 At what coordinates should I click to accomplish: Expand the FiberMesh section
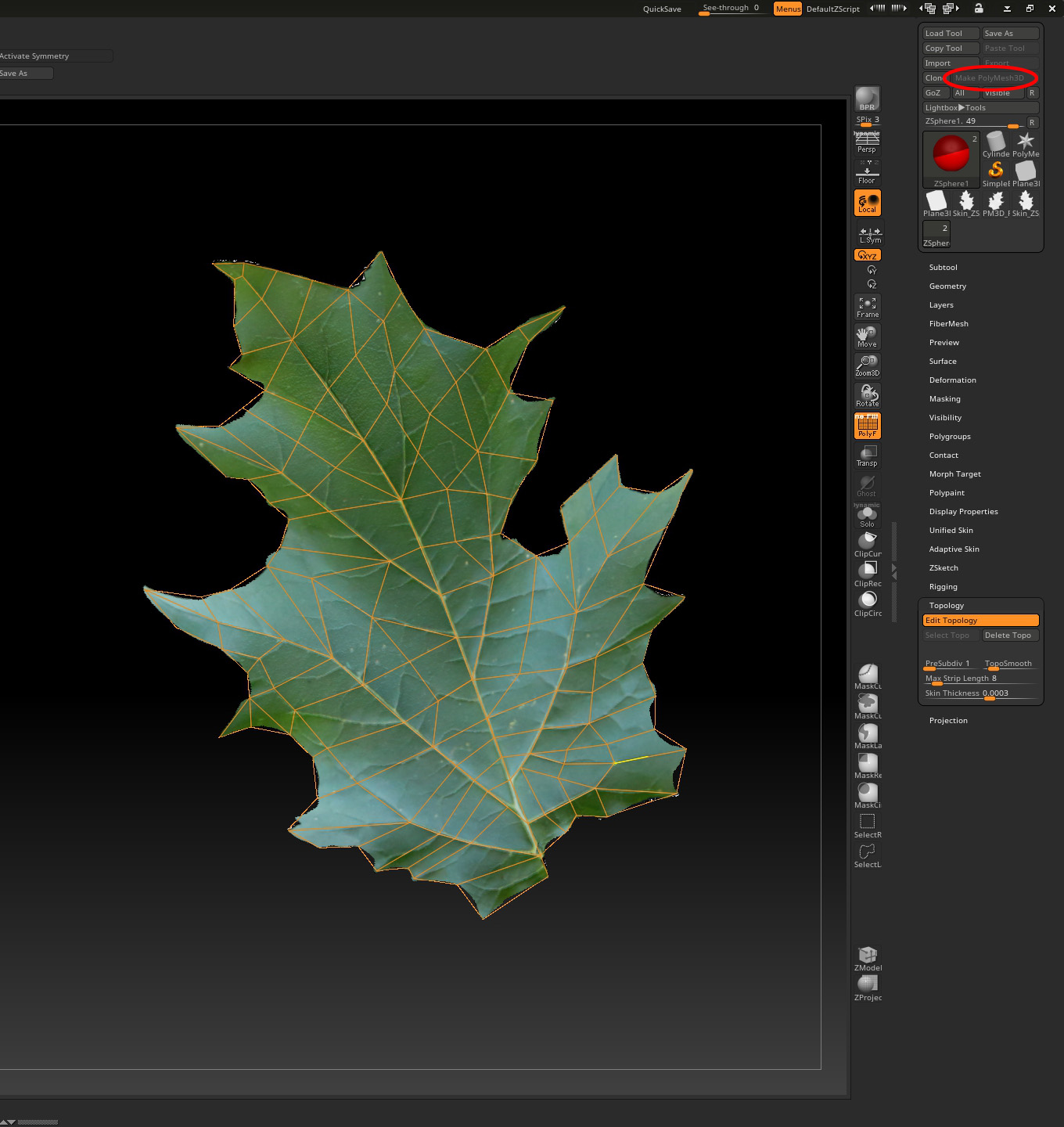(x=948, y=323)
